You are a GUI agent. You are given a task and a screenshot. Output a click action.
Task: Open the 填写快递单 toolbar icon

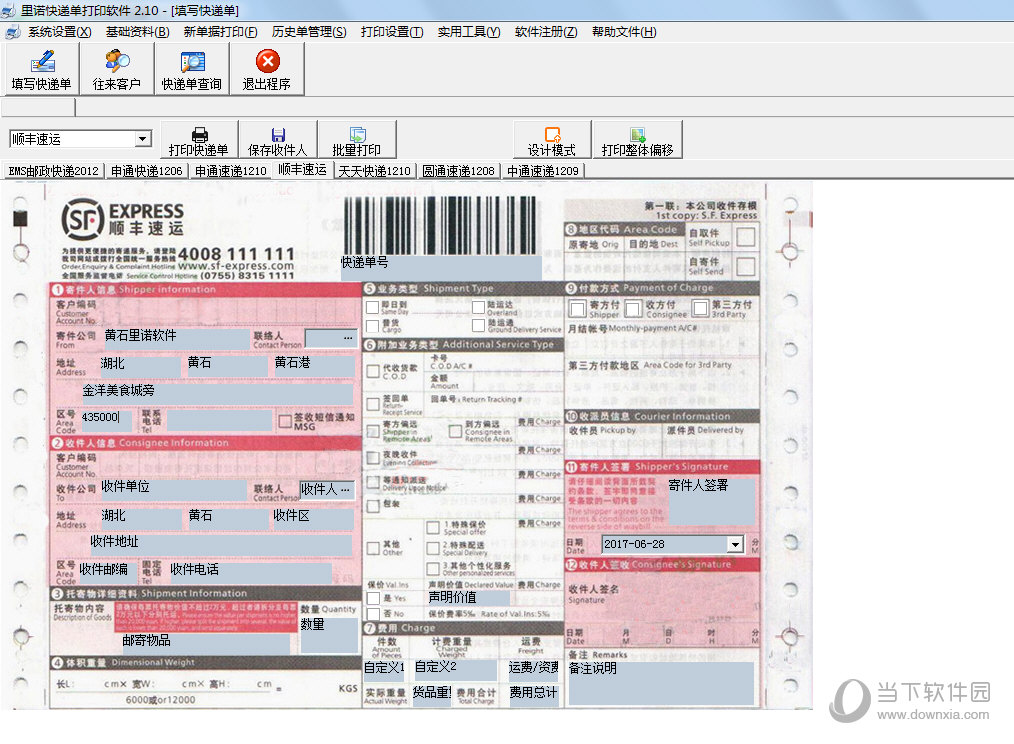click(41, 70)
